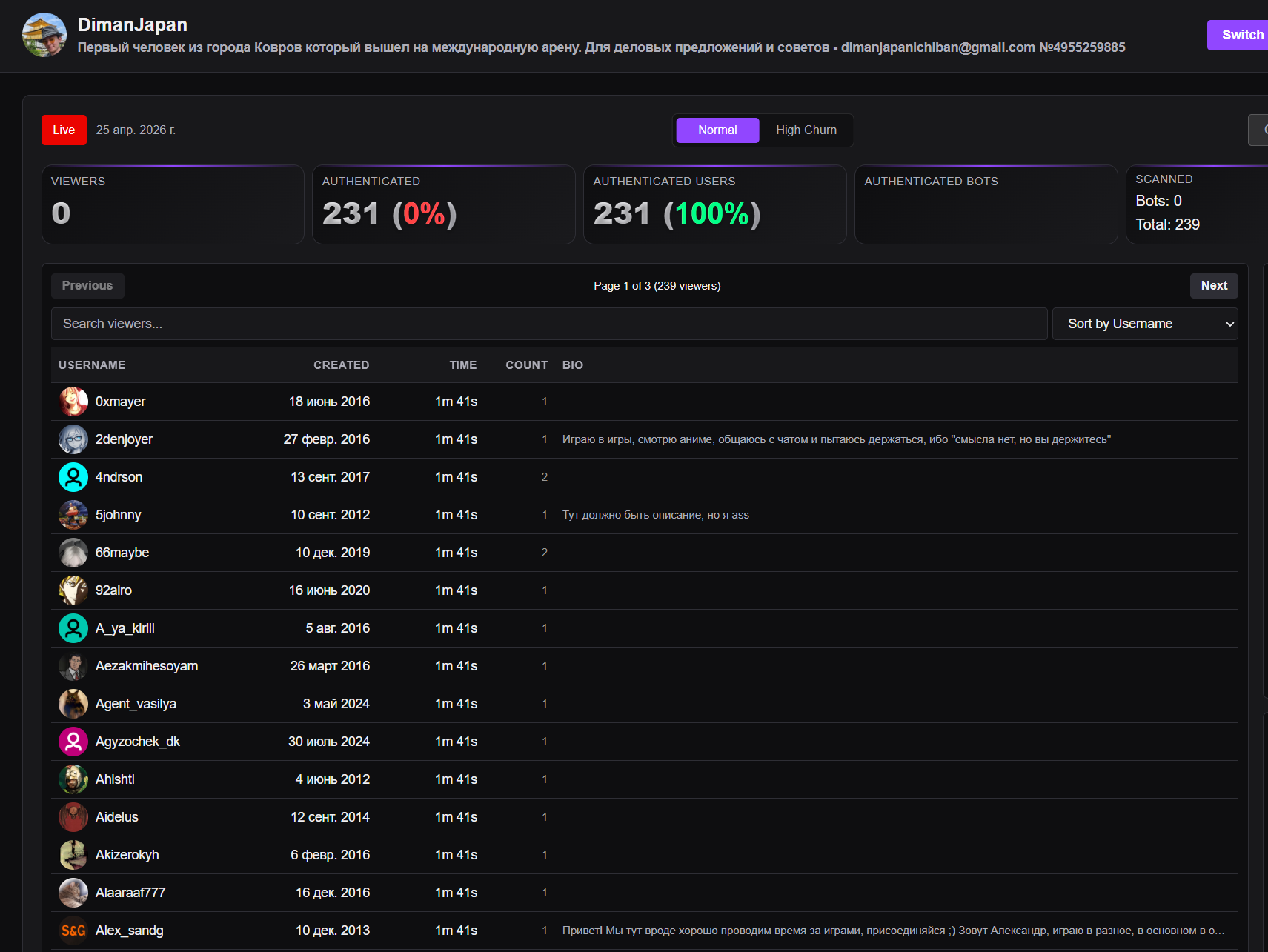This screenshot has height=952, width=1268.
Task: Click the USERNAME column header
Action: [x=92, y=365]
